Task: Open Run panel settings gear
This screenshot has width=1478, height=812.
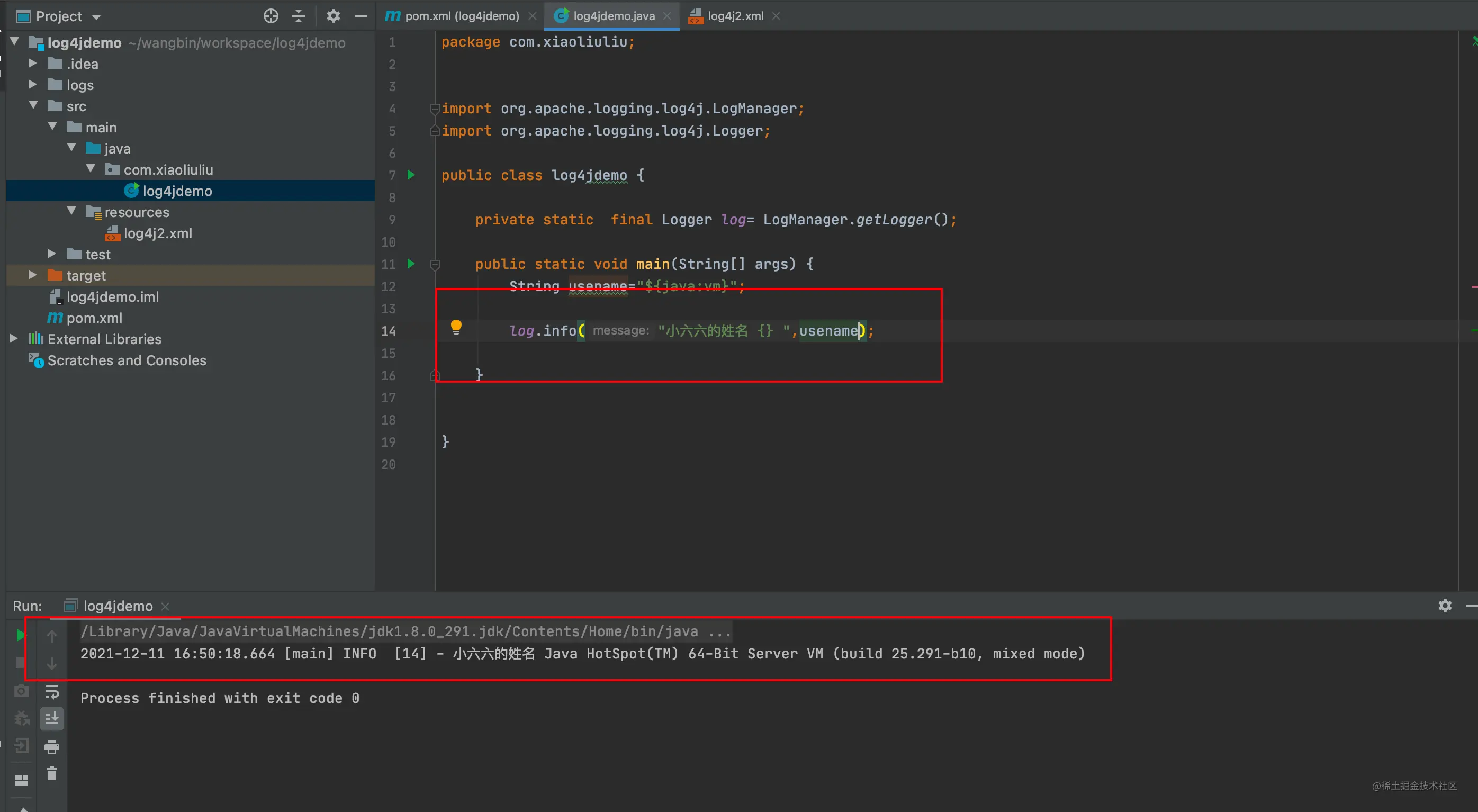Action: (1445, 606)
